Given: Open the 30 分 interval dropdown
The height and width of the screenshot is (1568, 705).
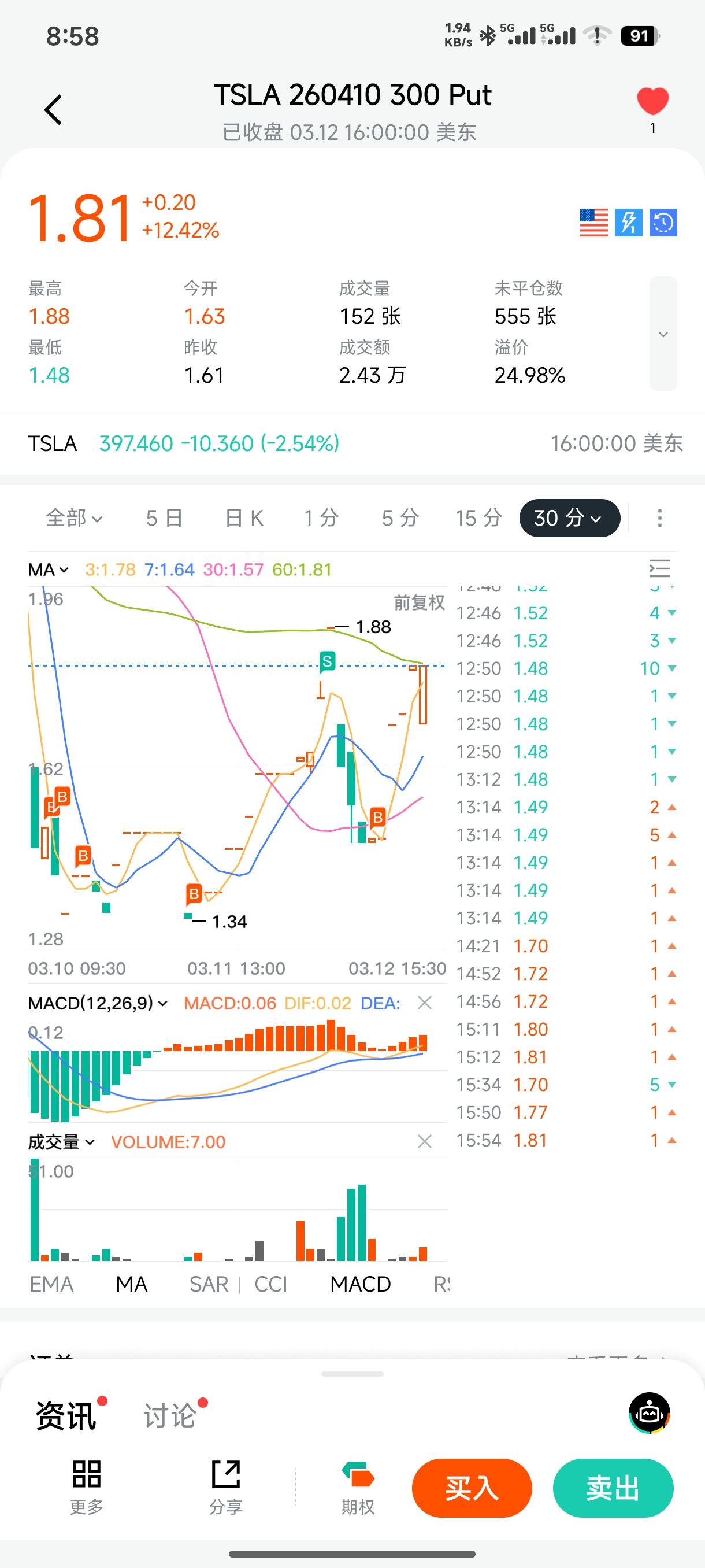Looking at the screenshot, I should [x=569, y=518].
